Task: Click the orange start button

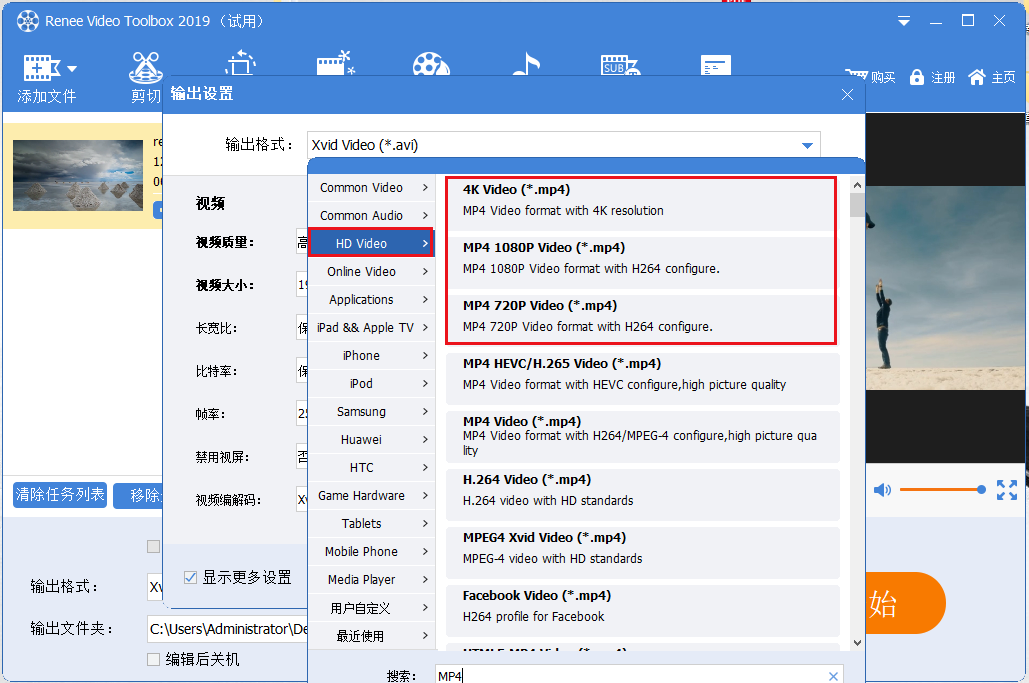Action: click(x=905, y=602)
